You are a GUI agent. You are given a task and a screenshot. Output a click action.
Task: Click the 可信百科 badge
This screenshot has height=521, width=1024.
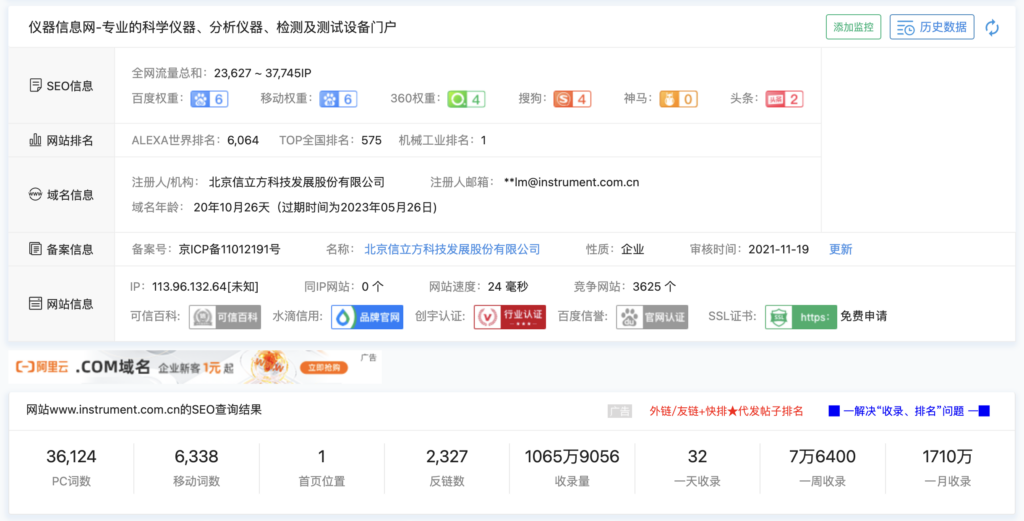[x=225, y=317]
